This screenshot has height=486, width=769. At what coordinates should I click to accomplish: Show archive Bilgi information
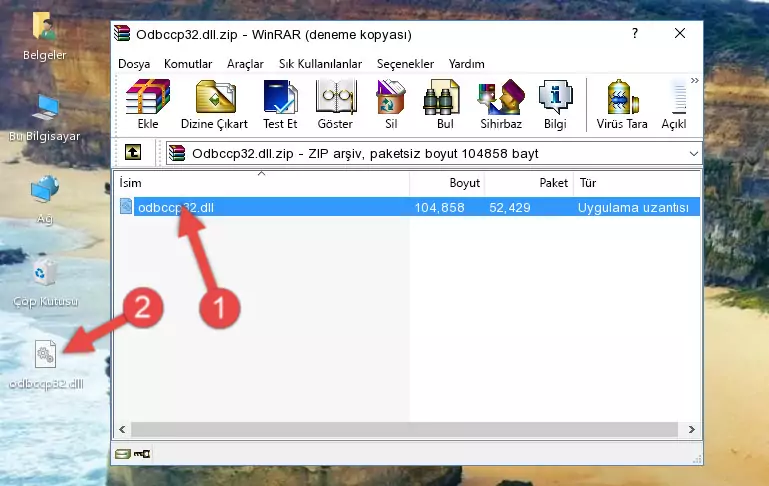tap(555, 97)
